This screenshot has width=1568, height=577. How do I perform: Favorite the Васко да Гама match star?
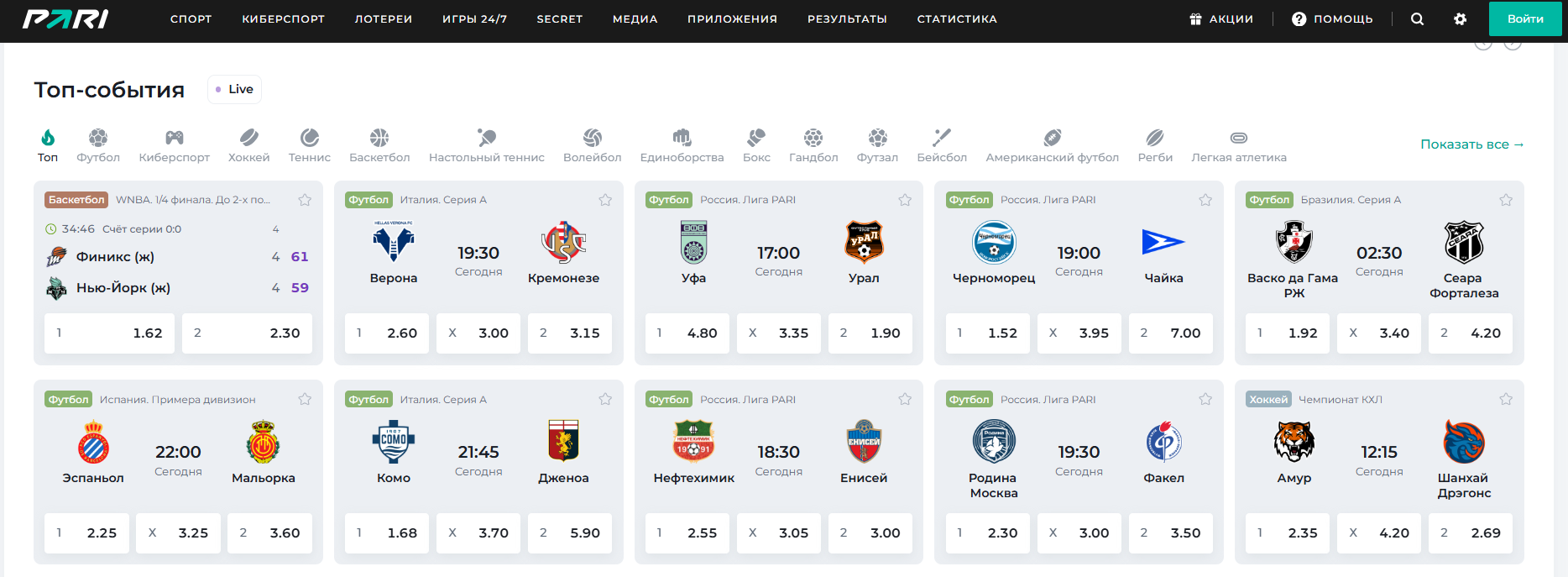[1506, 200]
